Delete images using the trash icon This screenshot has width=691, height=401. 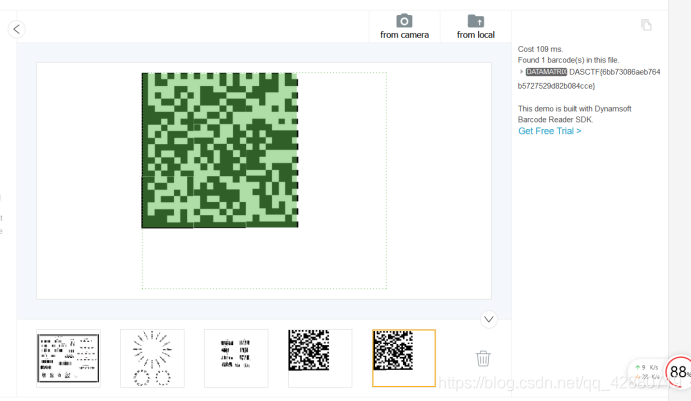coord(483,358)
